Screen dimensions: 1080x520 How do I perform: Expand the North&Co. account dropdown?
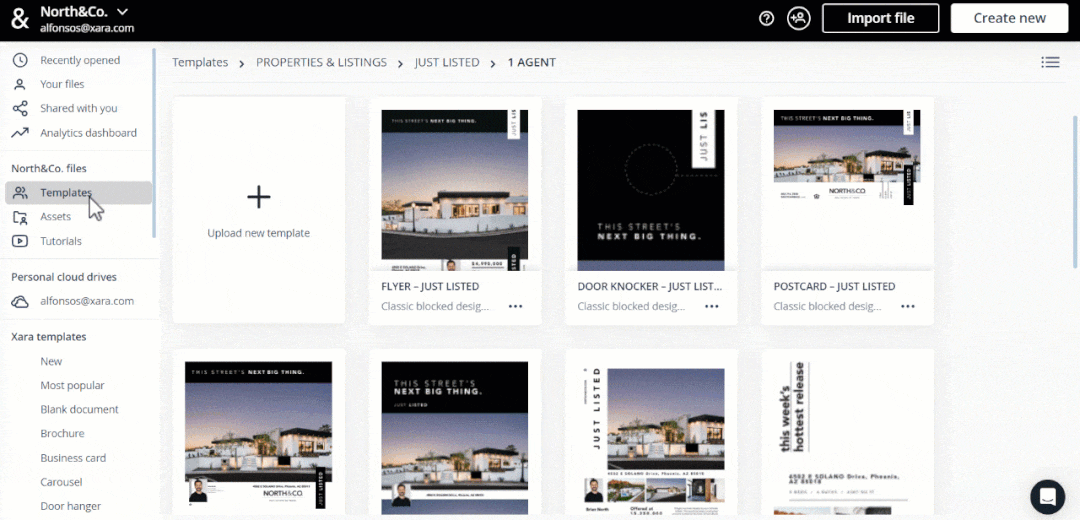(122, 12)
